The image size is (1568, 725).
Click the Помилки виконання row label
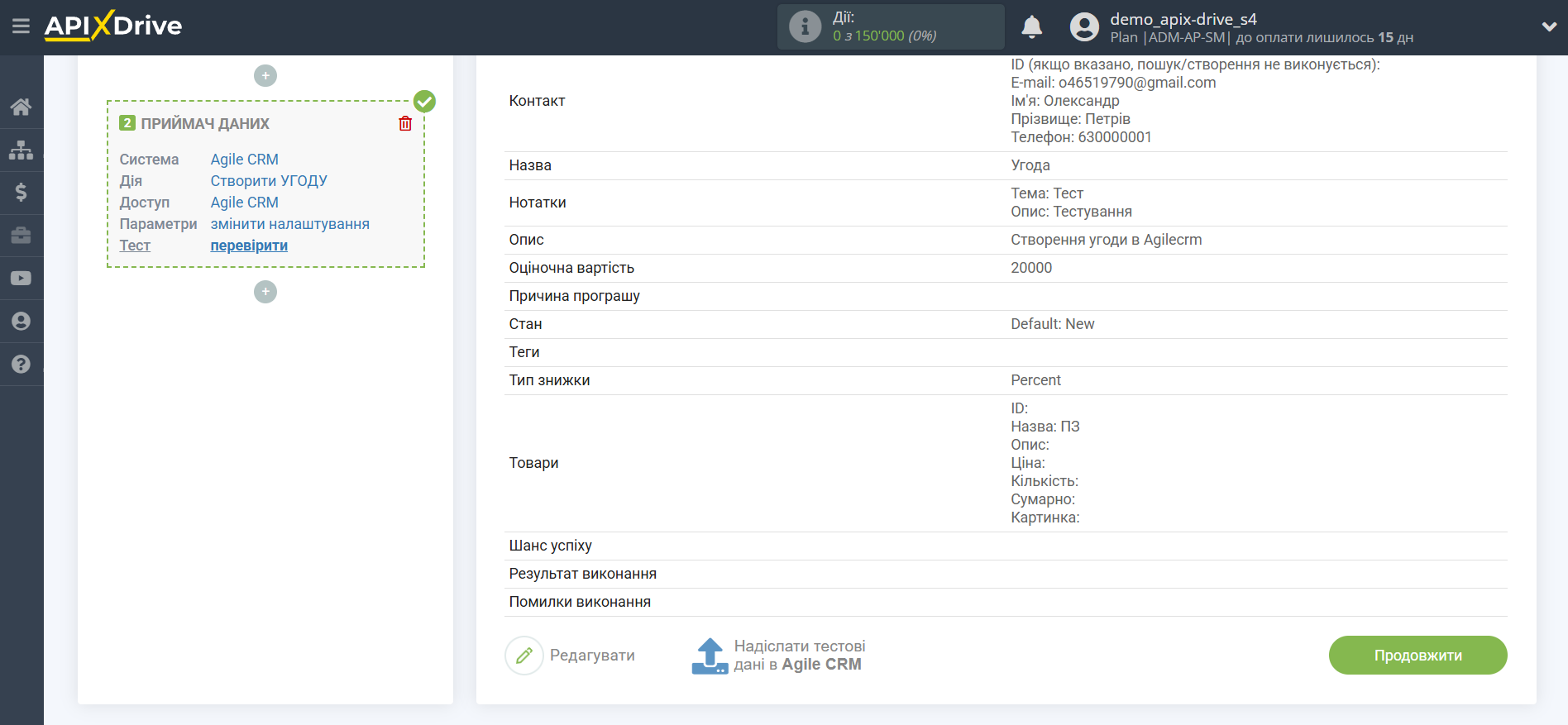point(580,602)
